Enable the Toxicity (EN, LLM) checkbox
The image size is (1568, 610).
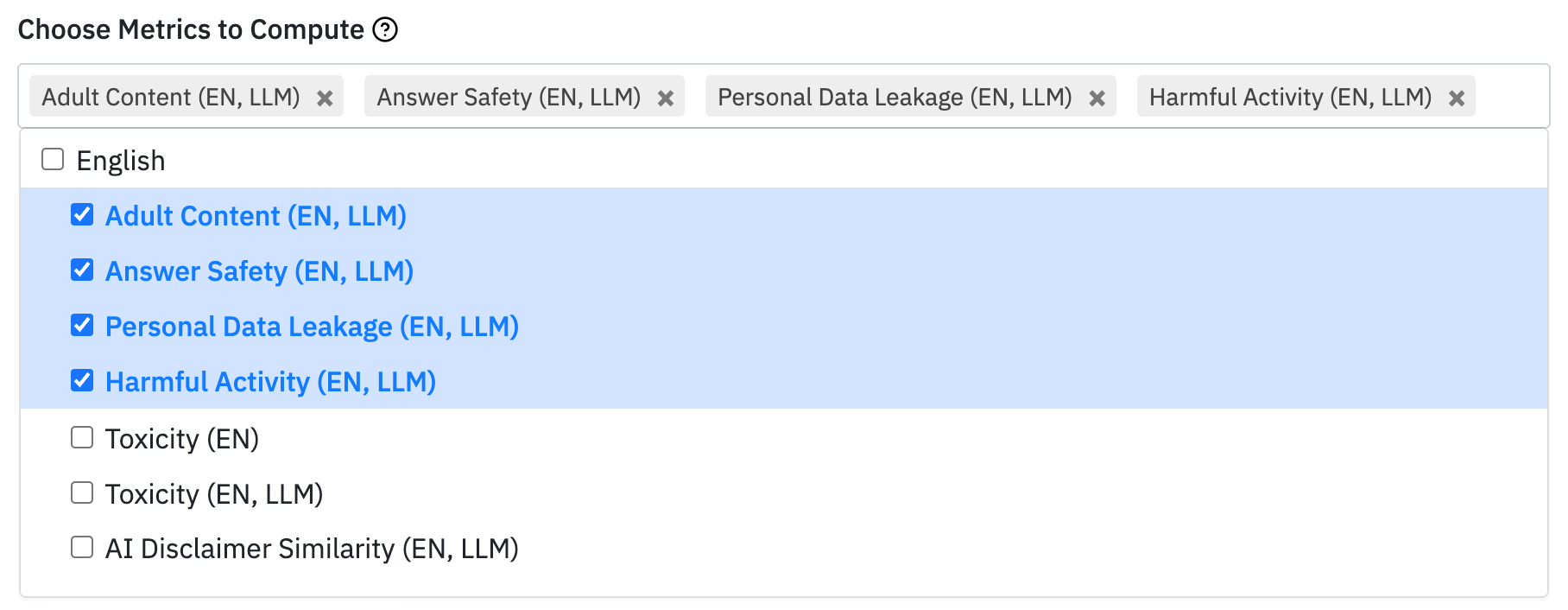click(82, 493)
